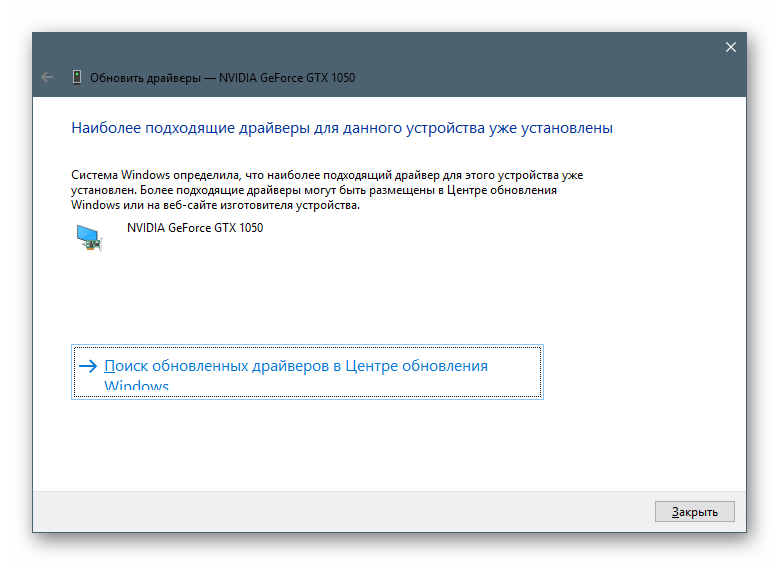Click the display adapter icon for GTX 1050
779x565 pixels.
pos(89,238)
